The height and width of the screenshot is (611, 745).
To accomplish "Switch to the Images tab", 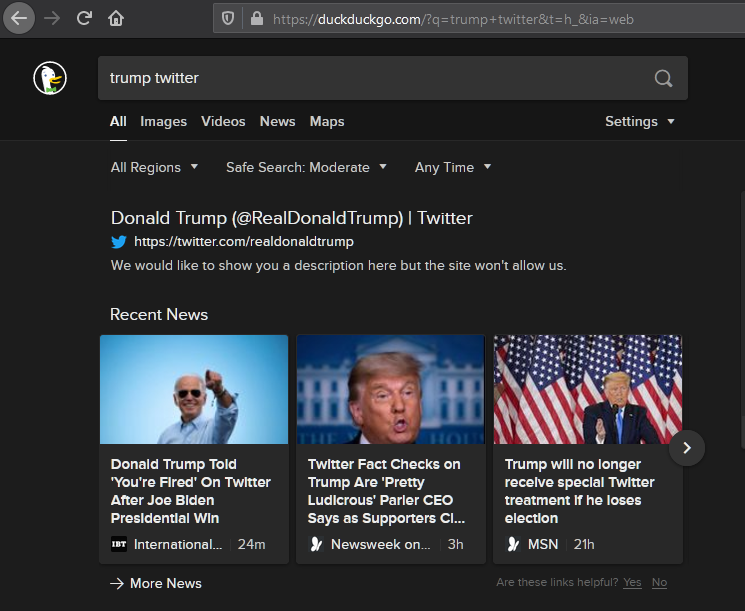I will pyautogui.click(x=163, y=122).
